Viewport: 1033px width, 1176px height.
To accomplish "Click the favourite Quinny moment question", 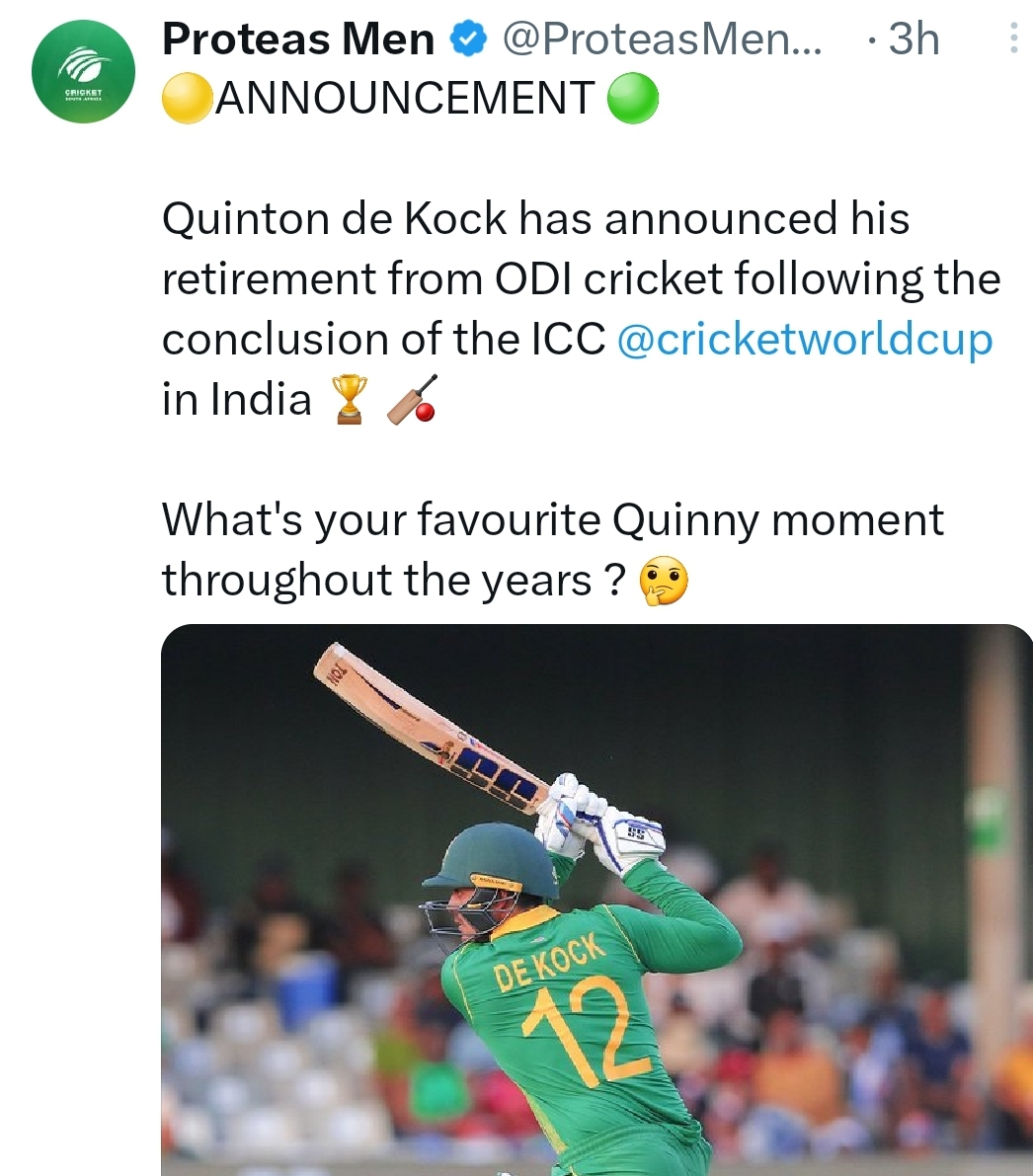I will (x=553, y=550).
